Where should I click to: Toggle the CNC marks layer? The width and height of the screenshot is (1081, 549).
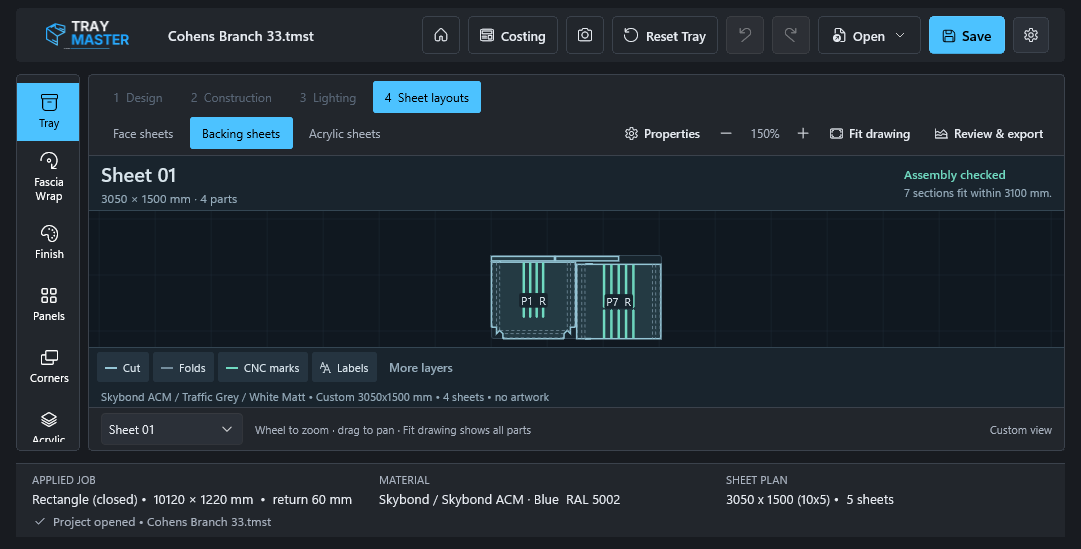click(x=262, y=368)
